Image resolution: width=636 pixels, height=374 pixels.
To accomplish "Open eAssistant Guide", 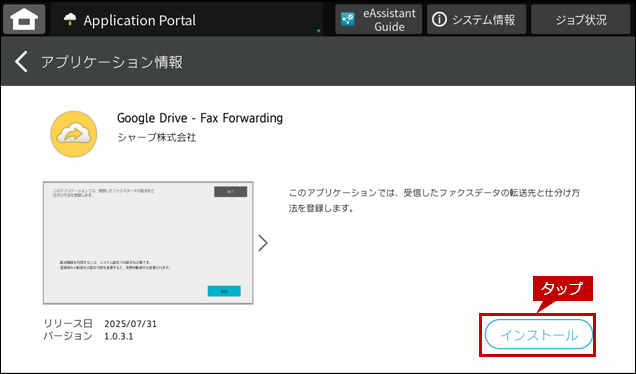I will point(378,19).
